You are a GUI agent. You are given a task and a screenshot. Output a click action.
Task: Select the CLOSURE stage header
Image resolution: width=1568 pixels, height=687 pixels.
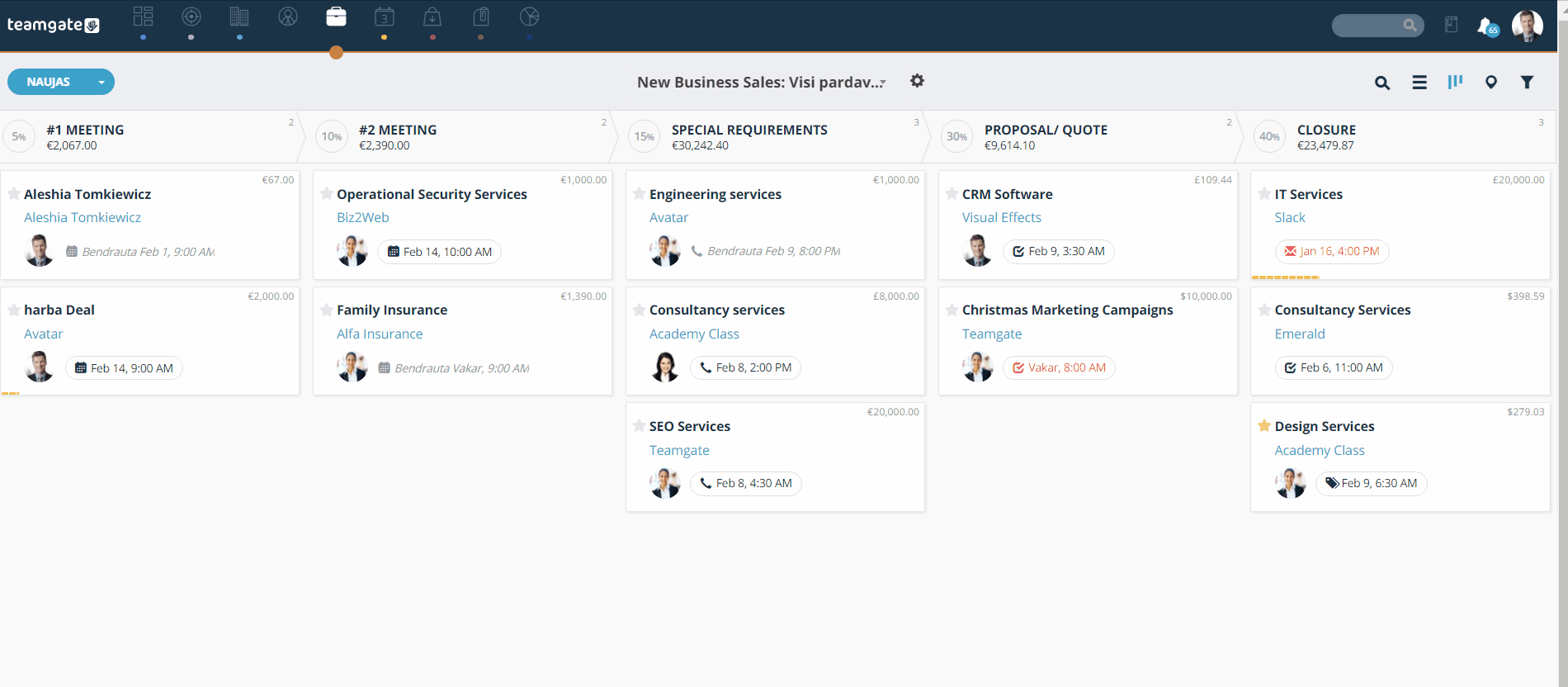[1400, 137]
